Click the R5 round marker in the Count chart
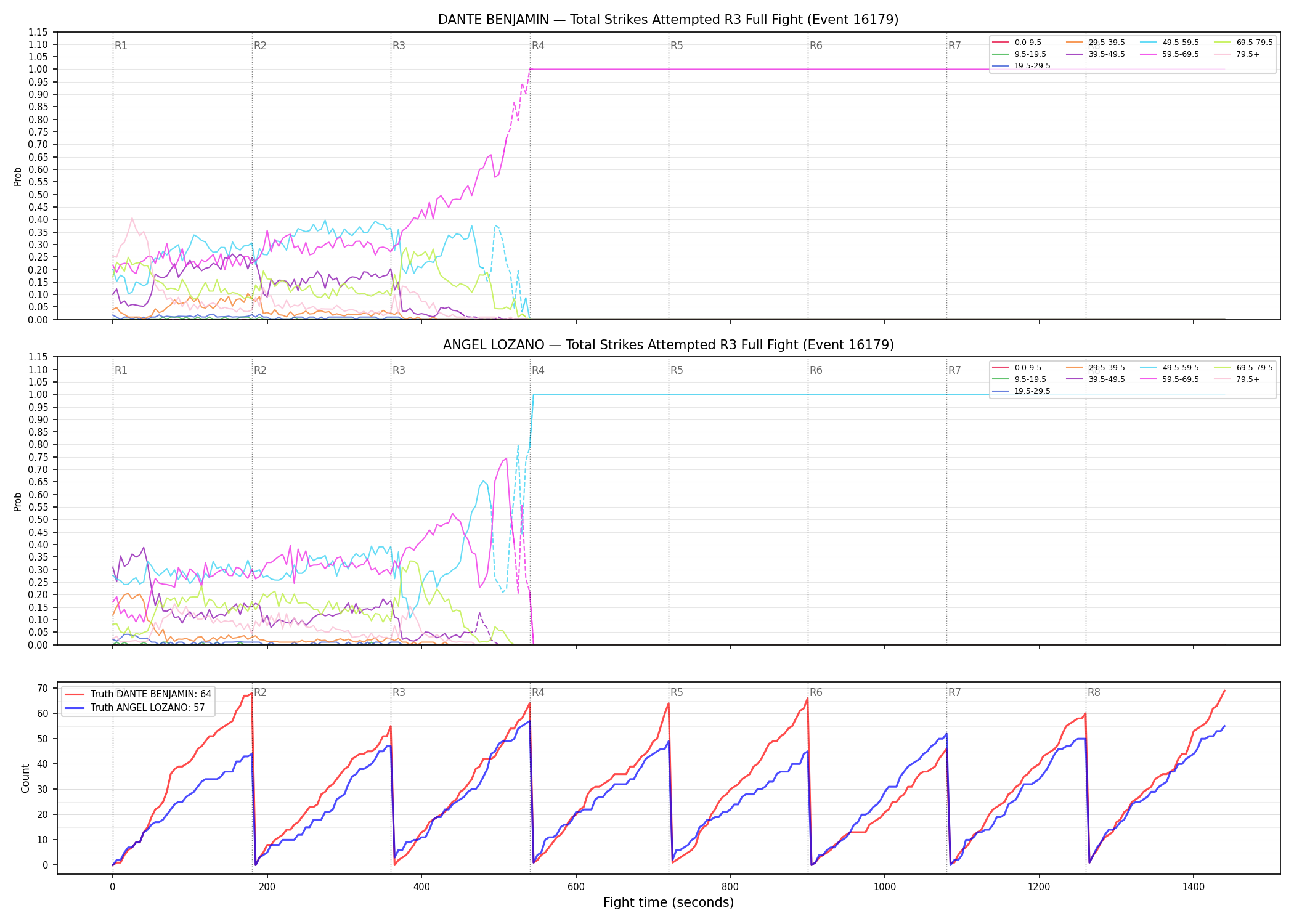The image size is (1294, 924). (677, 692)
